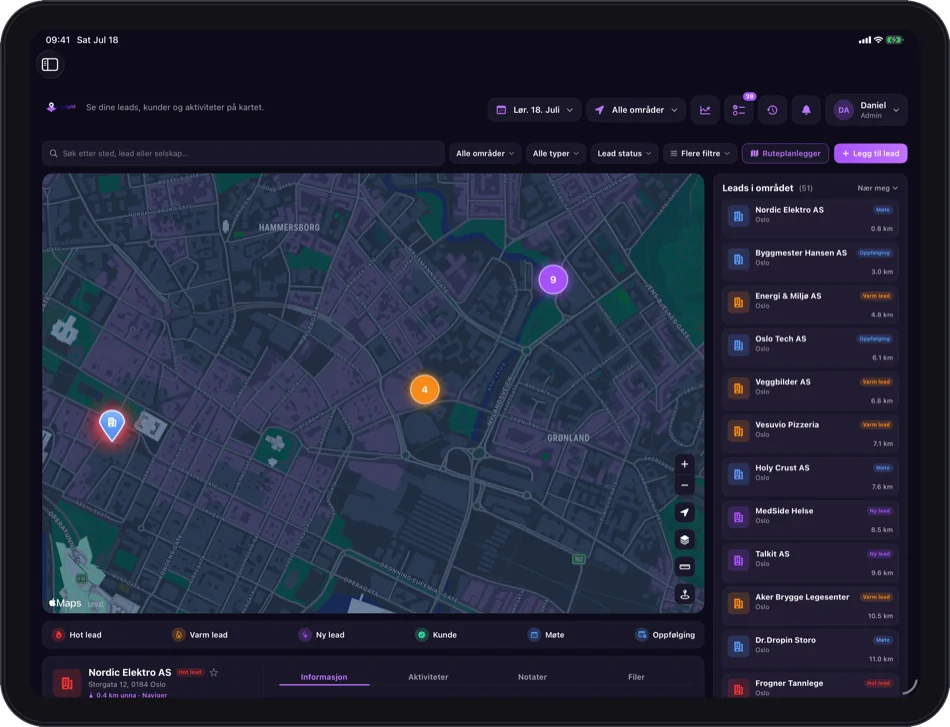
Task: Switch to the Notater tab
Action: [x=533, y=677]
